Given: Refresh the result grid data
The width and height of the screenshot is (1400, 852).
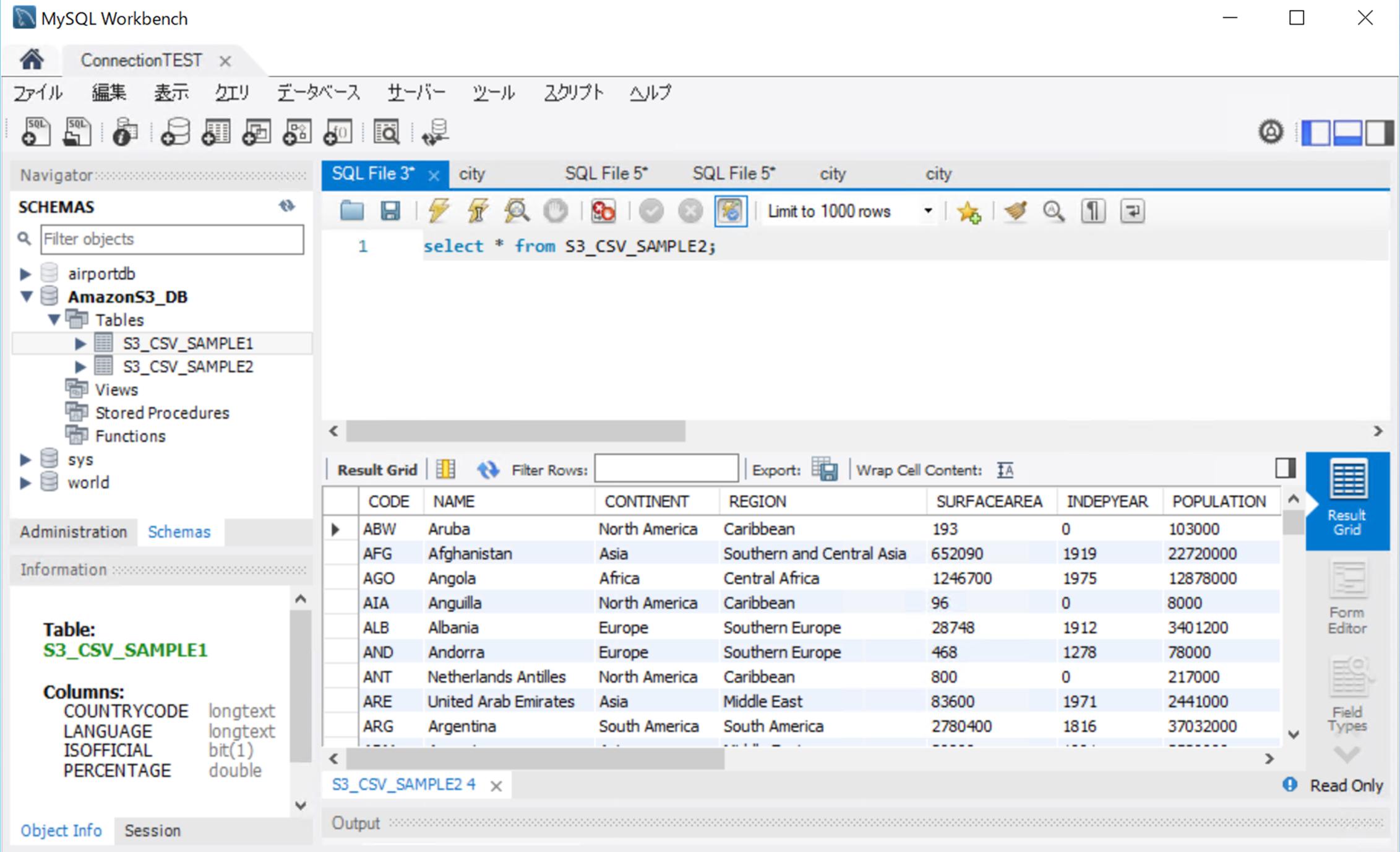Looking at the screenshot, I should point(487,470).
